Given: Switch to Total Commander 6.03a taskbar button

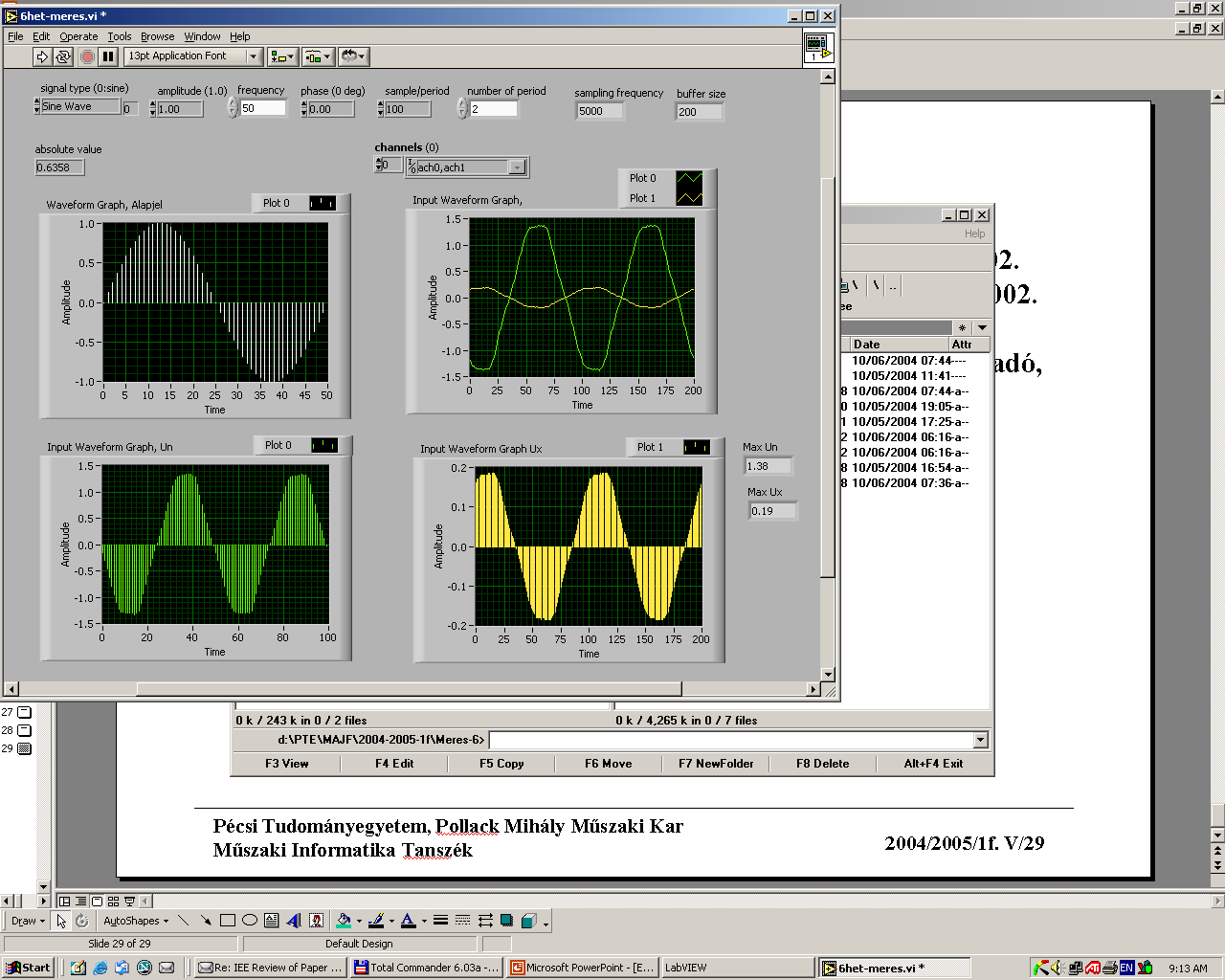Looking at the screenshot, I should tap(427, 968).
